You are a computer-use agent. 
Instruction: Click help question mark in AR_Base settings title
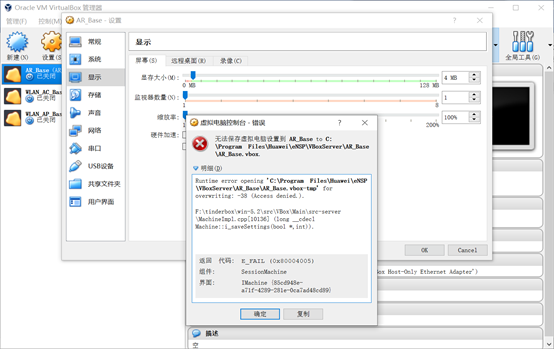pos(454,21)
